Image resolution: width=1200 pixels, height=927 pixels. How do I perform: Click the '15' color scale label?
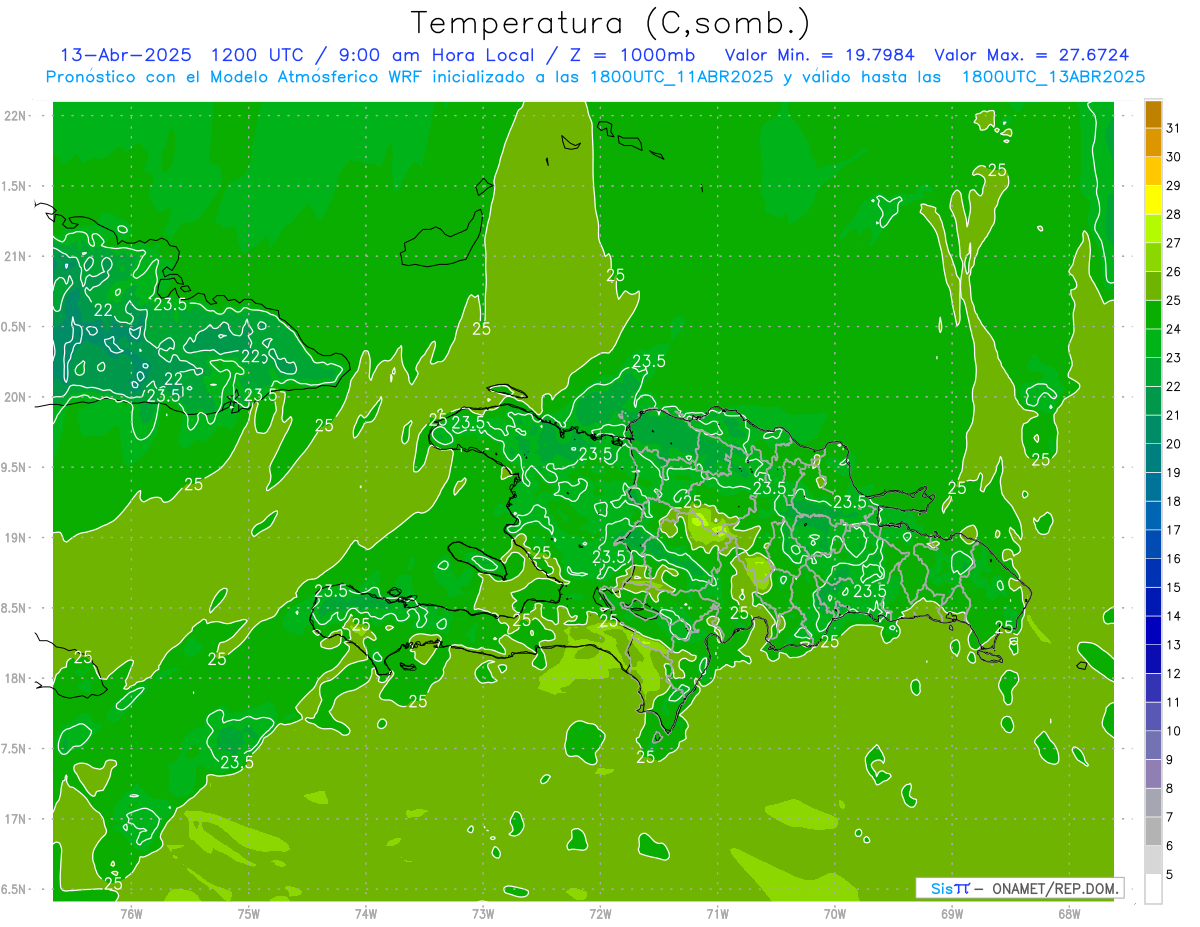pyautogui.click(x=1174, y=587)
